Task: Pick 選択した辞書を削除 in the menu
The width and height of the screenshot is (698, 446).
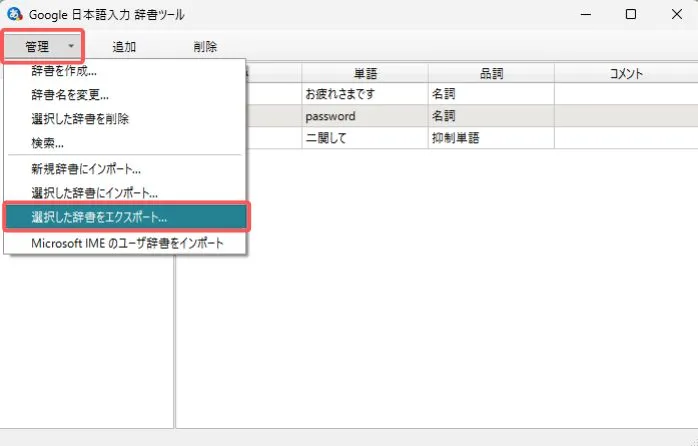Action: (125, 119)
